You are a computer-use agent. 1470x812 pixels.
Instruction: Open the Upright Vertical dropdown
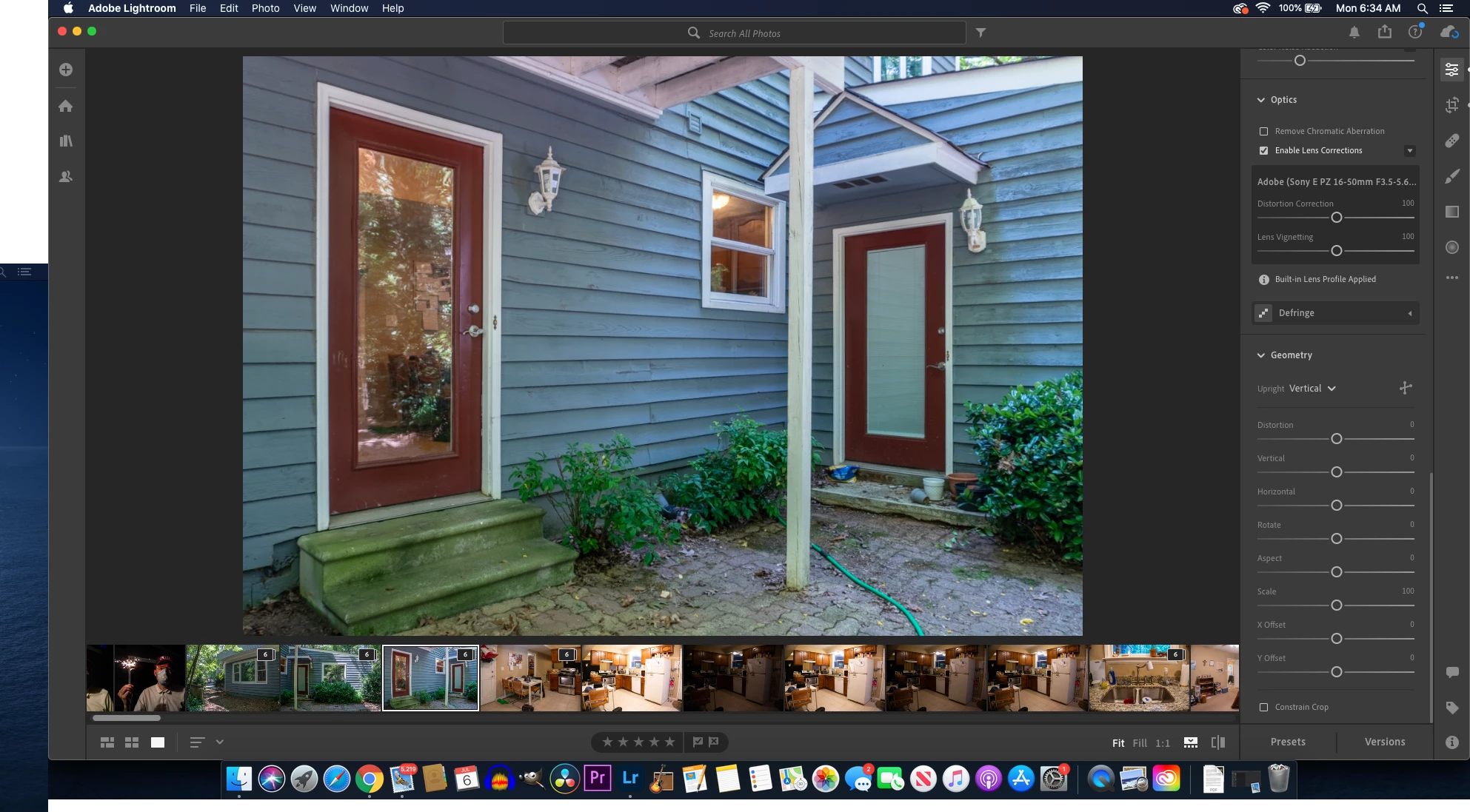1312,389
